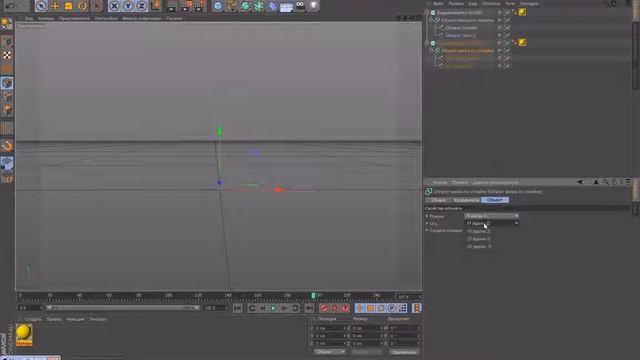Toggle the Y axis lock
The height and width of the screenshot is (360, 640).
tap(128, 6)
